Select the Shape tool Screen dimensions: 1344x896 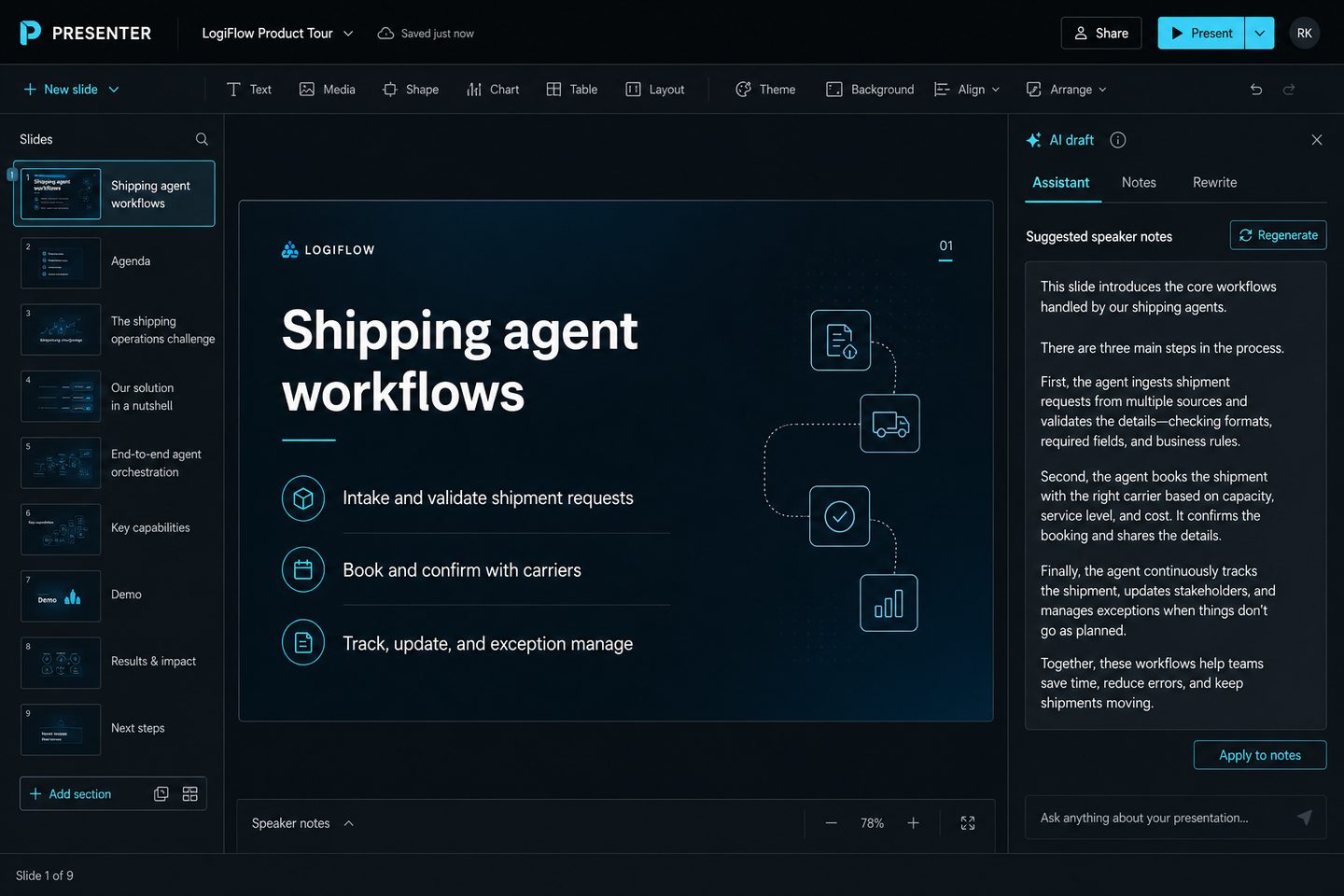coord(411,90)
